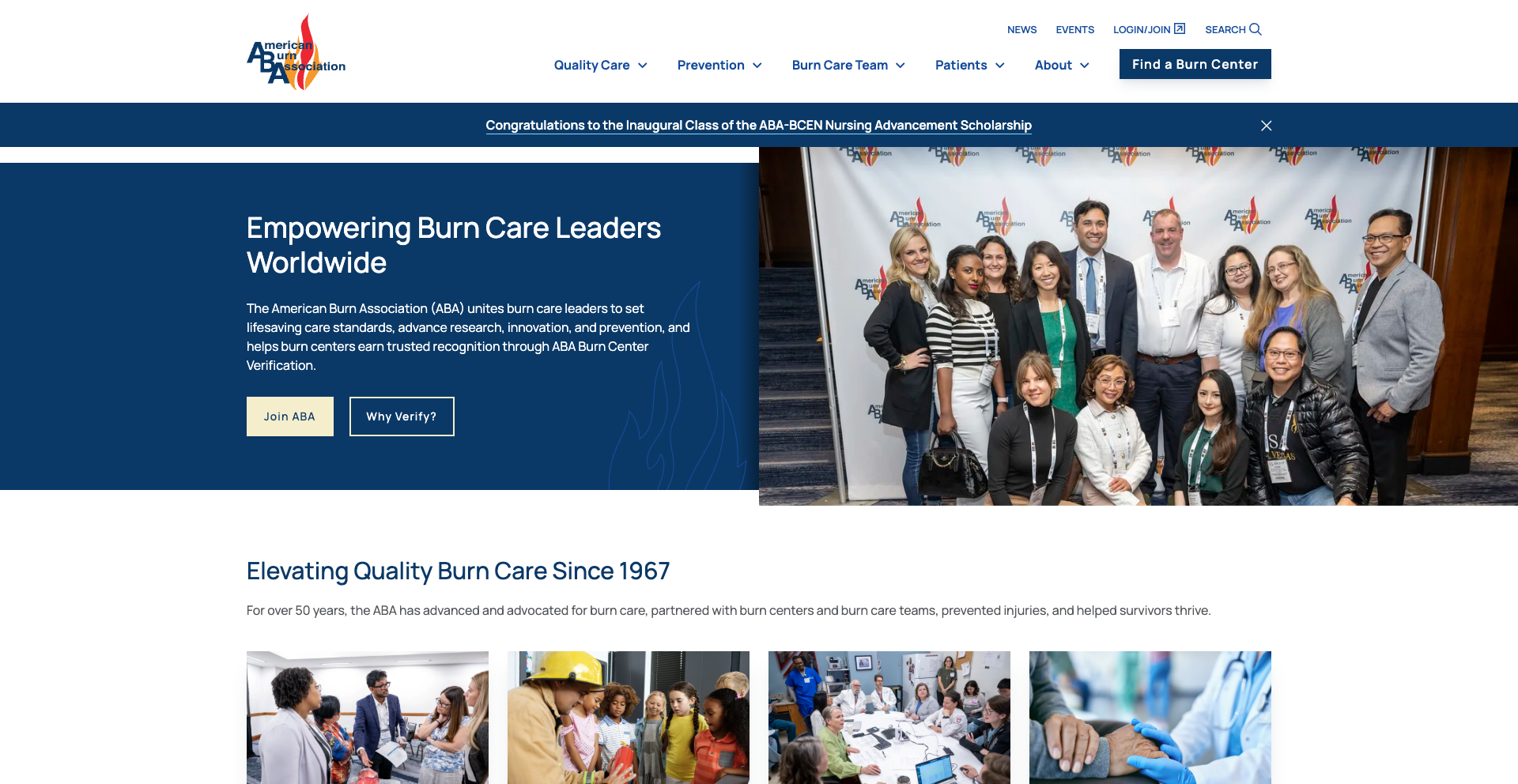Go to the Events page
This screenshot has height=784, width=1518.
tap(1074, 29)
